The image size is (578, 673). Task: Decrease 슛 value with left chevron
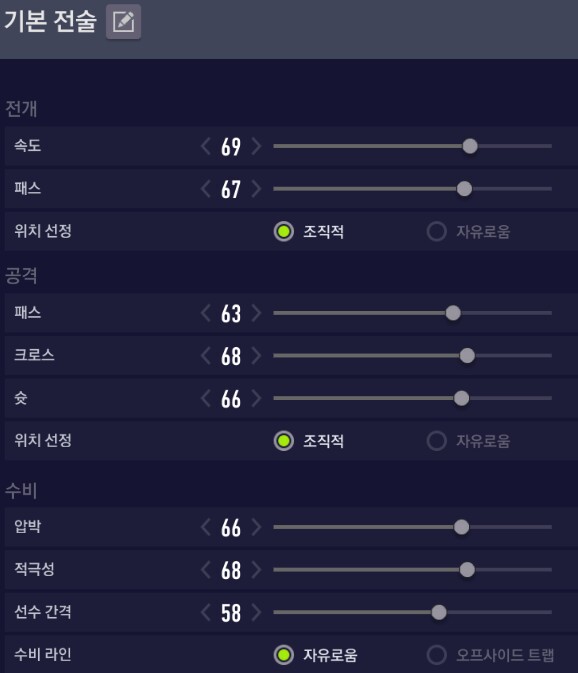click(x=206, y=398)
